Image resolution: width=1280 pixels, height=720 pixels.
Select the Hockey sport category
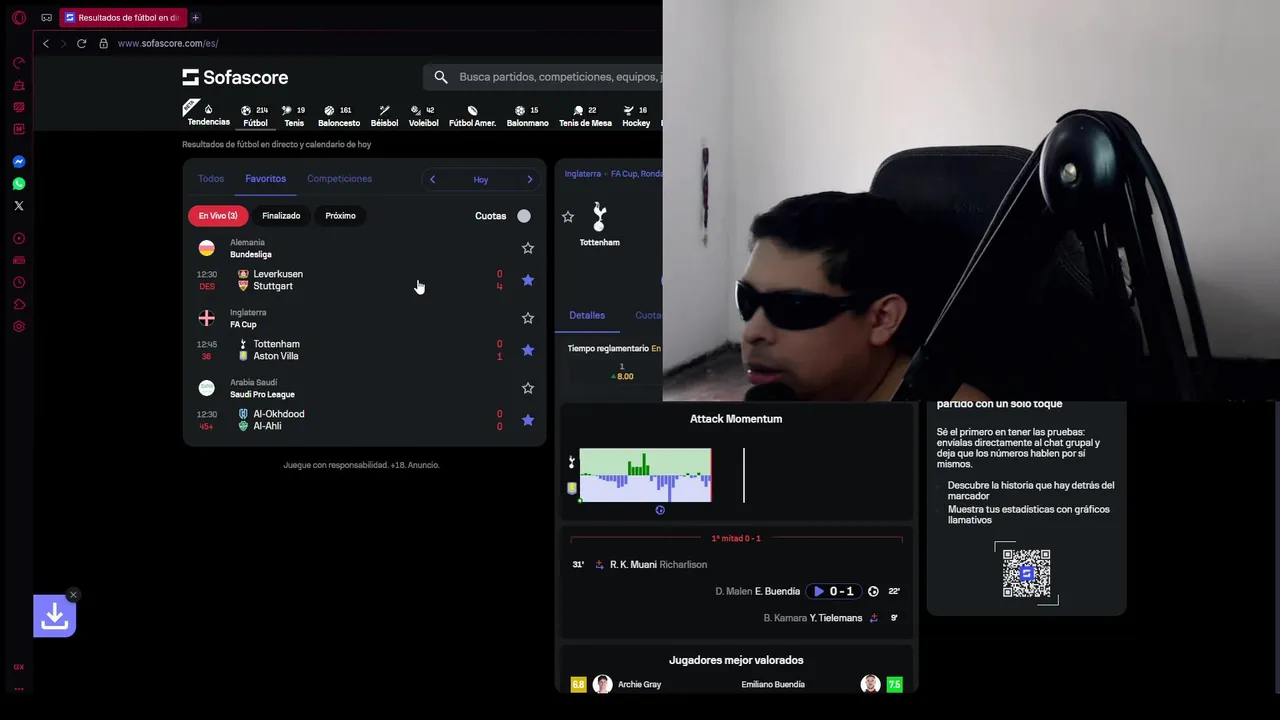pyautogui.click(x=636, y=116)
